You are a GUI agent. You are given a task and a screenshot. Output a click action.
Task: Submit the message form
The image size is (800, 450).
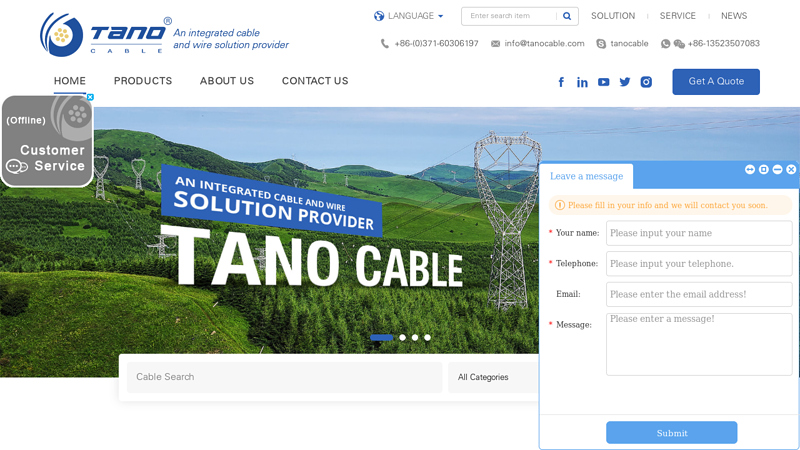click(x=671, y=433)
